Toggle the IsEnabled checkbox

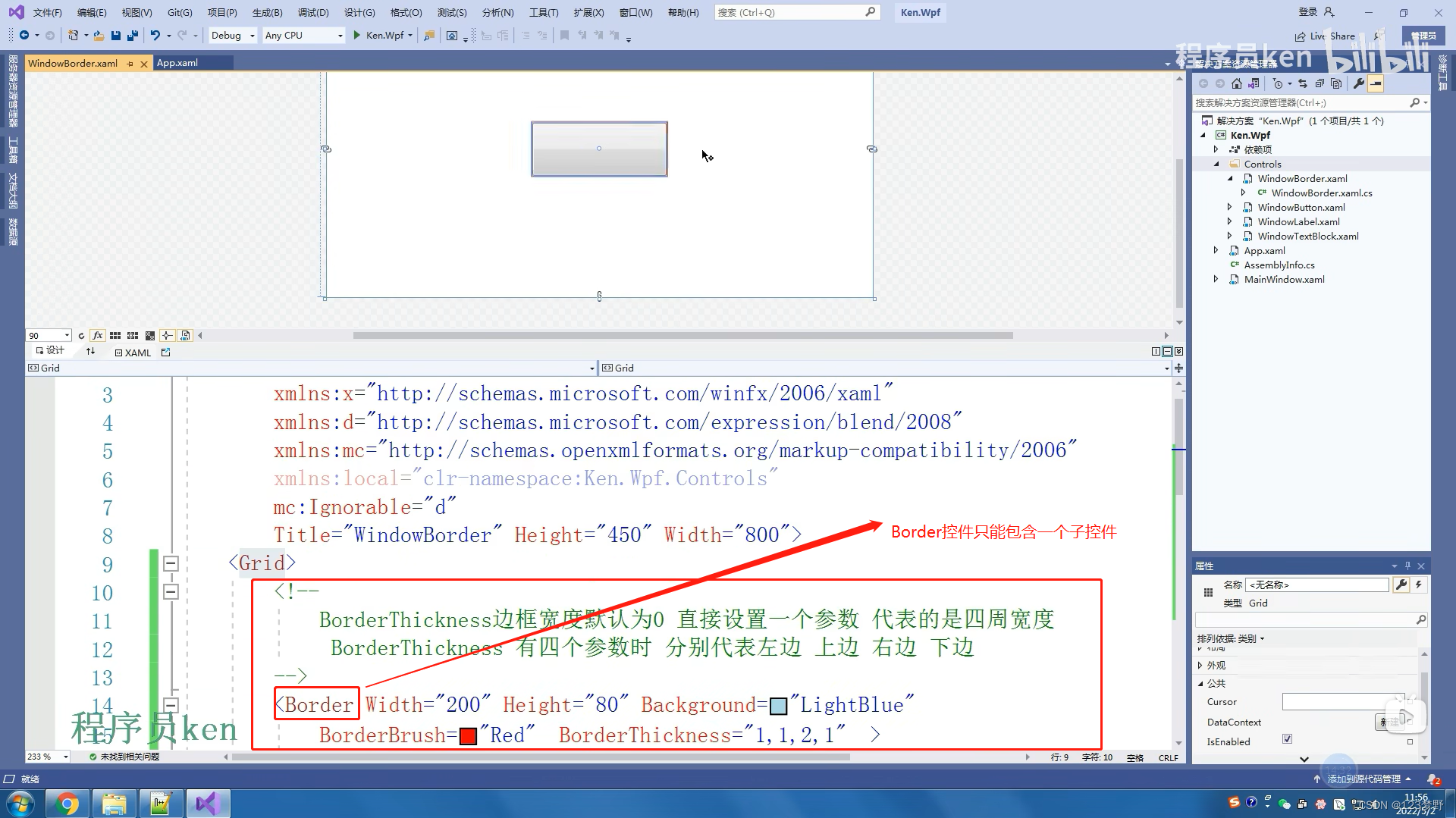[1287, 739]
